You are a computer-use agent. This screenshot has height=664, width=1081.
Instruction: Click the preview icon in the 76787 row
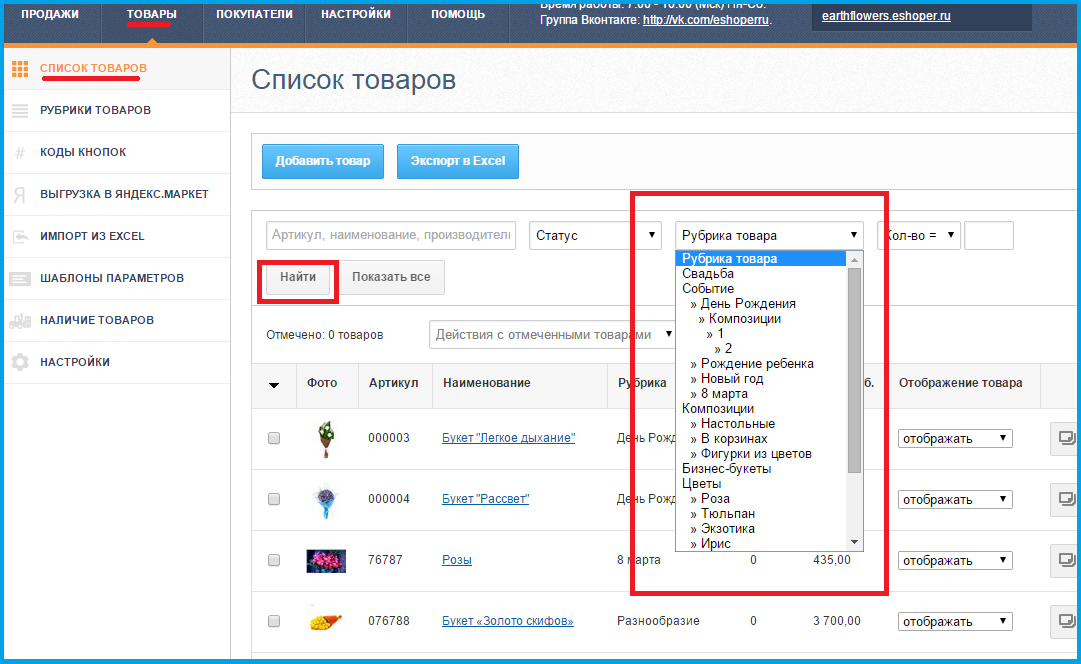click(x=1065, y=560)
